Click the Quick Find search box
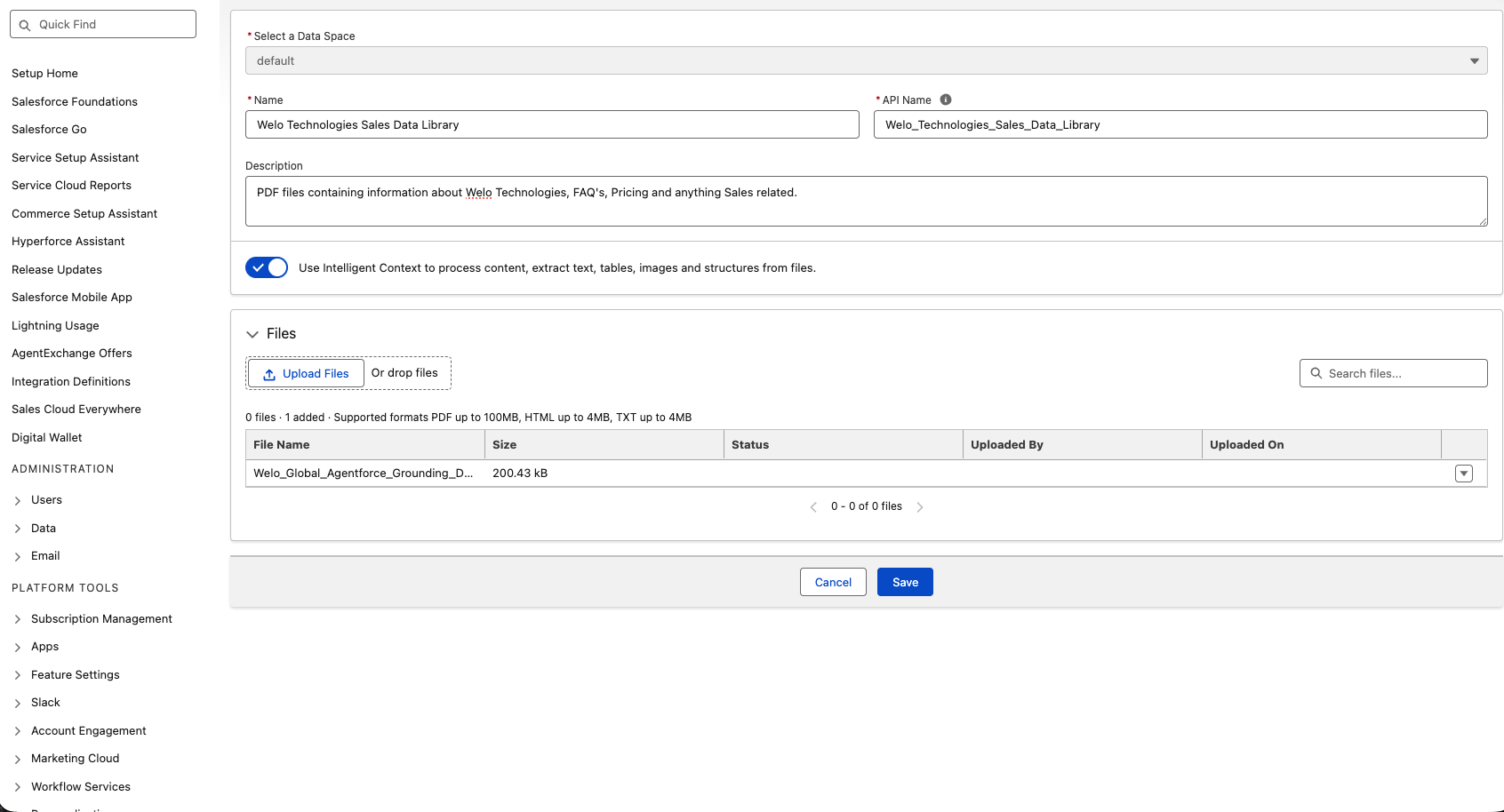The height and width of the screenshot is (812, 1504). (x=103, y=24)
